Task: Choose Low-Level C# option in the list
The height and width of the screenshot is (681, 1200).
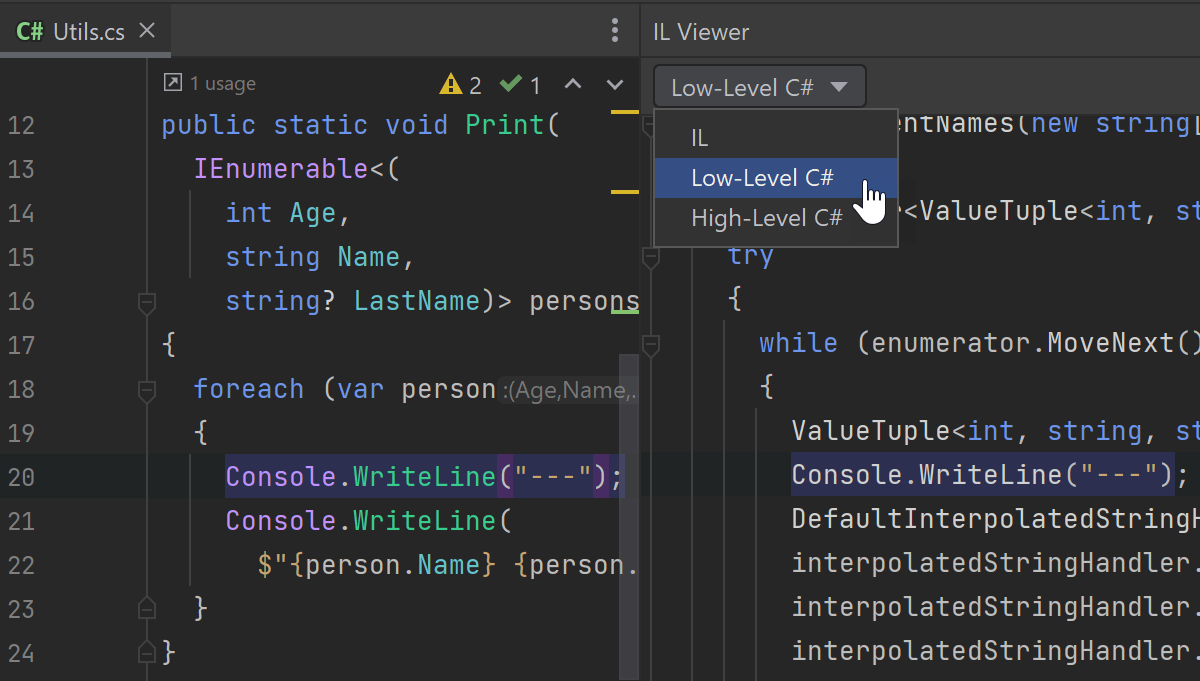Action: coord(762,178)
